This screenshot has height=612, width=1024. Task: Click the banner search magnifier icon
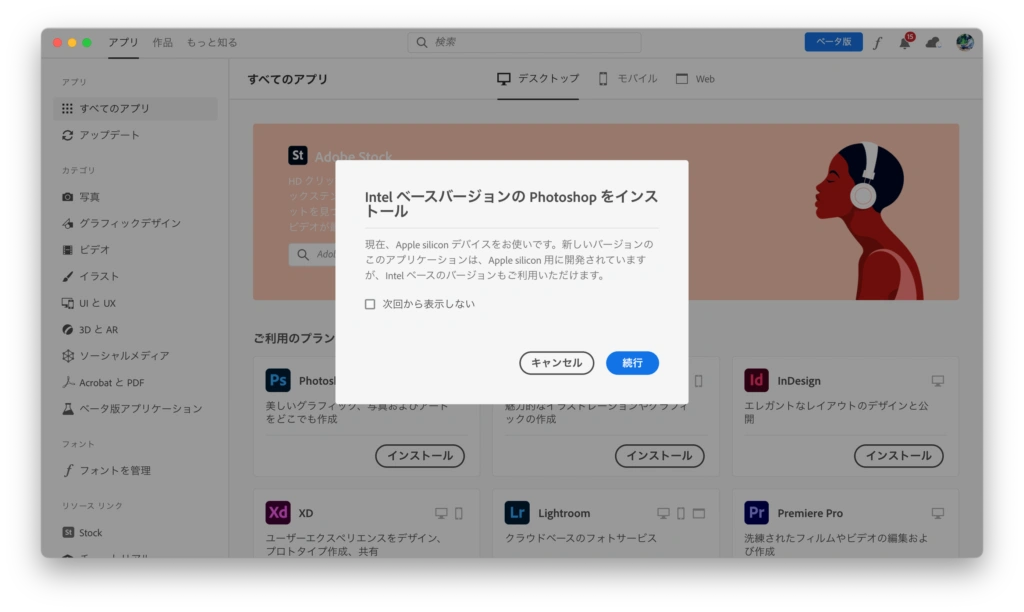click(x=303, y=255)
